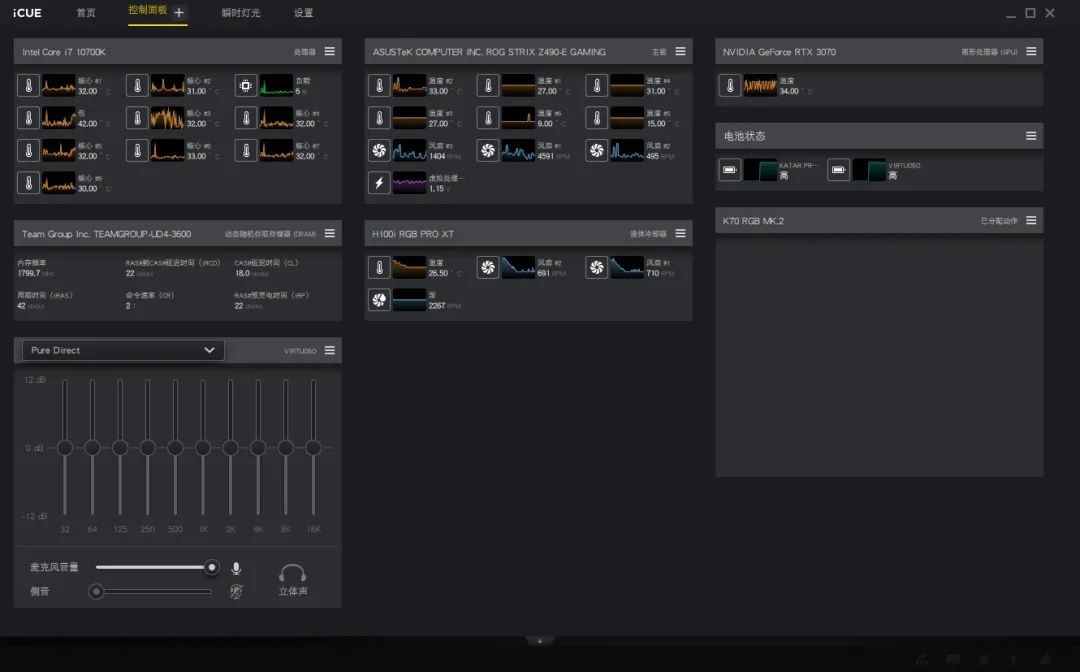Click the 500 Hz equalizer band slider
1080x672 pixels.
(x=175, y=448)
